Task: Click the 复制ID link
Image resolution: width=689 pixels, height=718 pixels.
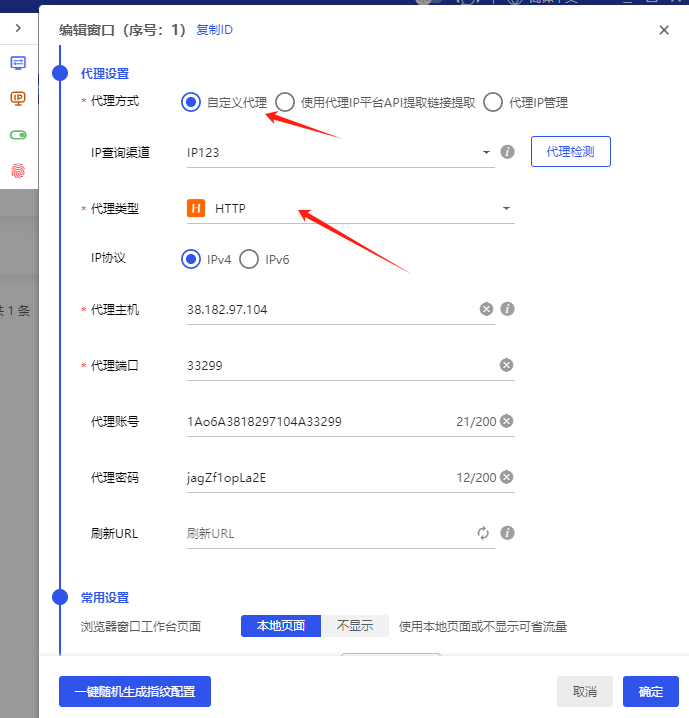Action: [214, 30]
